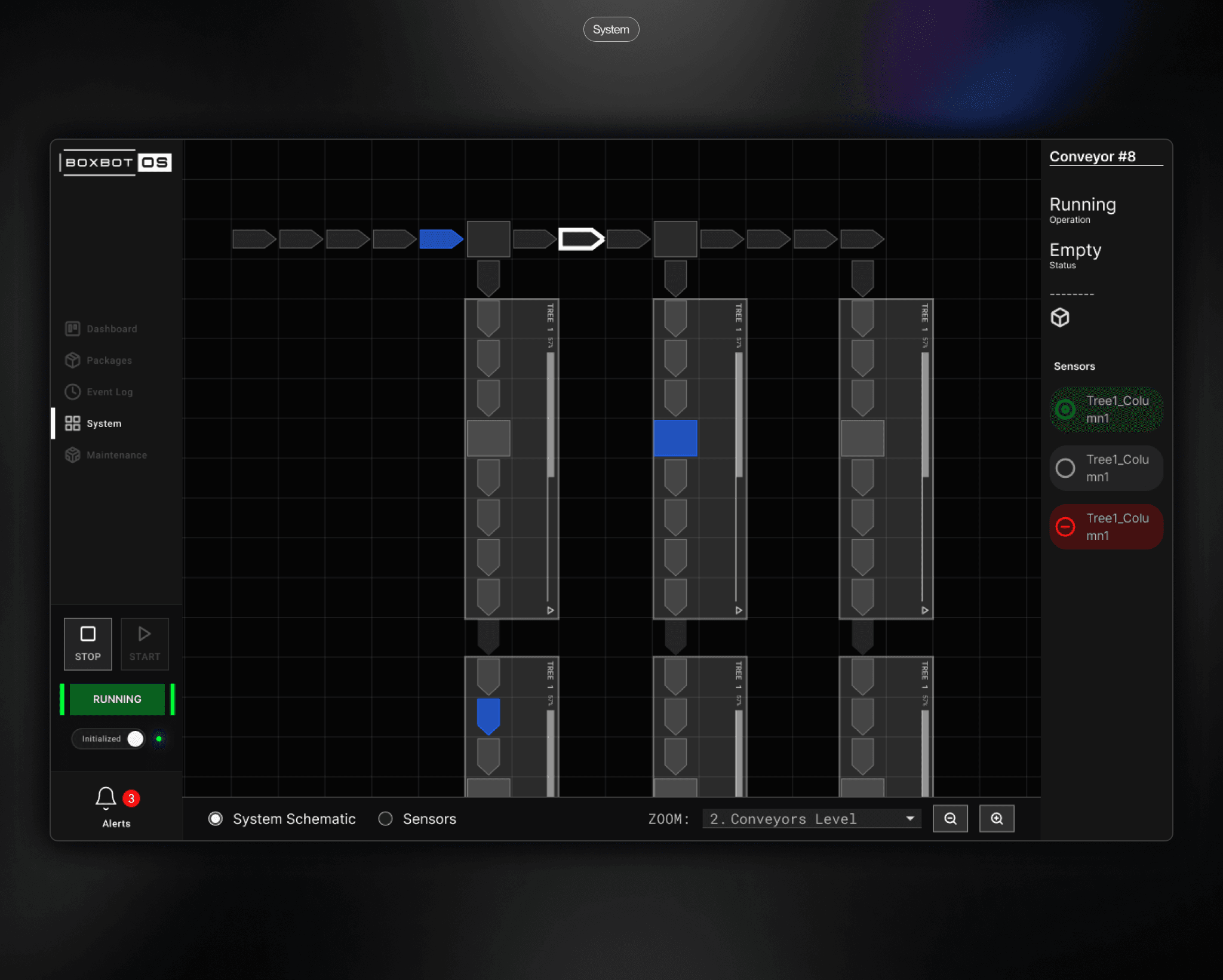This screenshot has height=980, width=1223.
Task: Click the green active Tree1_Column1 sensor
Action: tap(1106, 410)
